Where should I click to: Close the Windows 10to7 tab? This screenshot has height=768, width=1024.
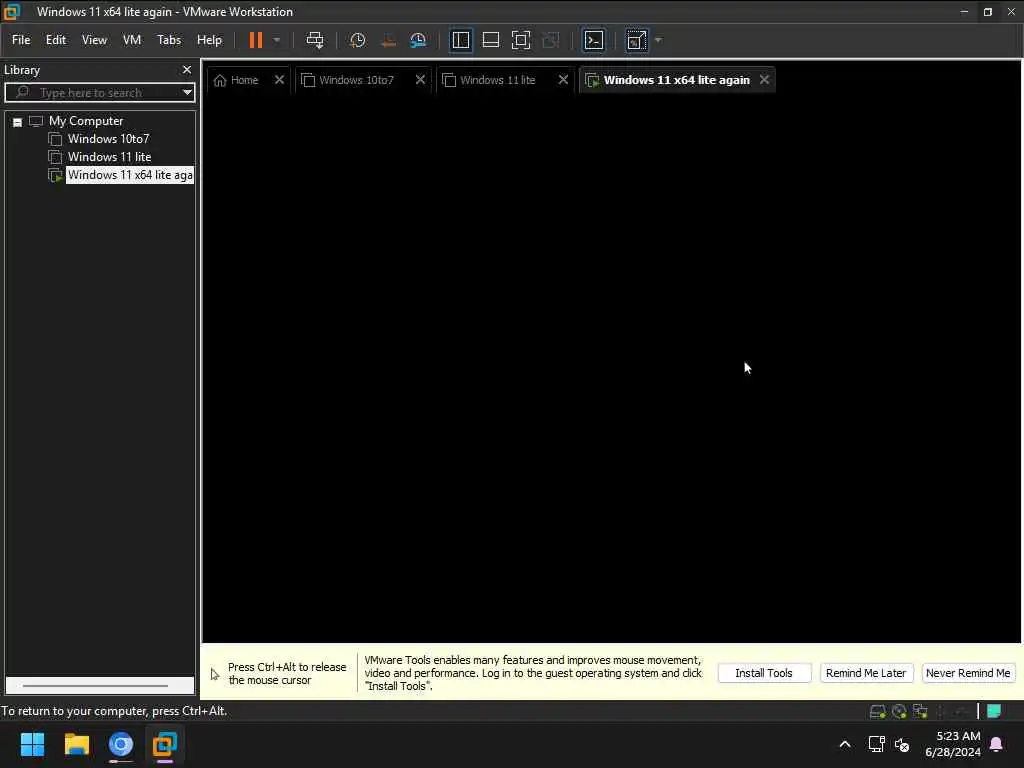coord(421,80)
